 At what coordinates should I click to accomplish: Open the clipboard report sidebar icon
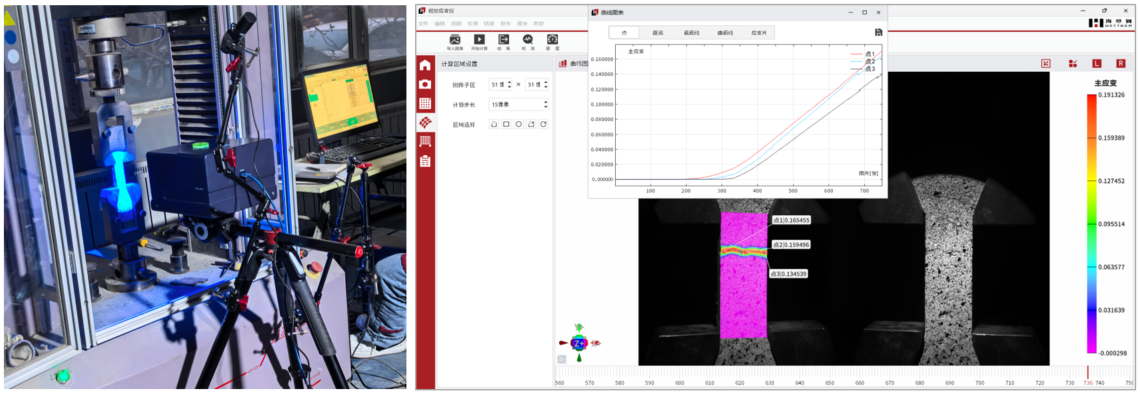tap(425, 161)
